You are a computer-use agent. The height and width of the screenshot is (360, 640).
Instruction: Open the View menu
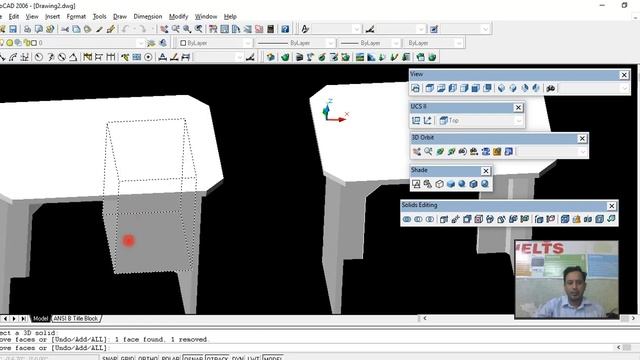tap(32, 16)
